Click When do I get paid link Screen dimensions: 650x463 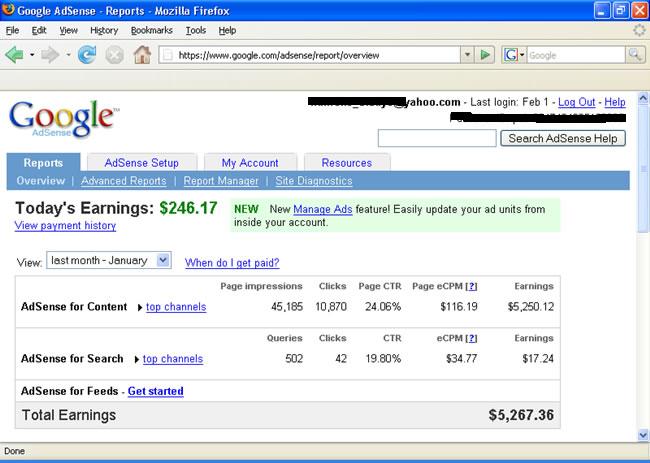click(232, 262)
